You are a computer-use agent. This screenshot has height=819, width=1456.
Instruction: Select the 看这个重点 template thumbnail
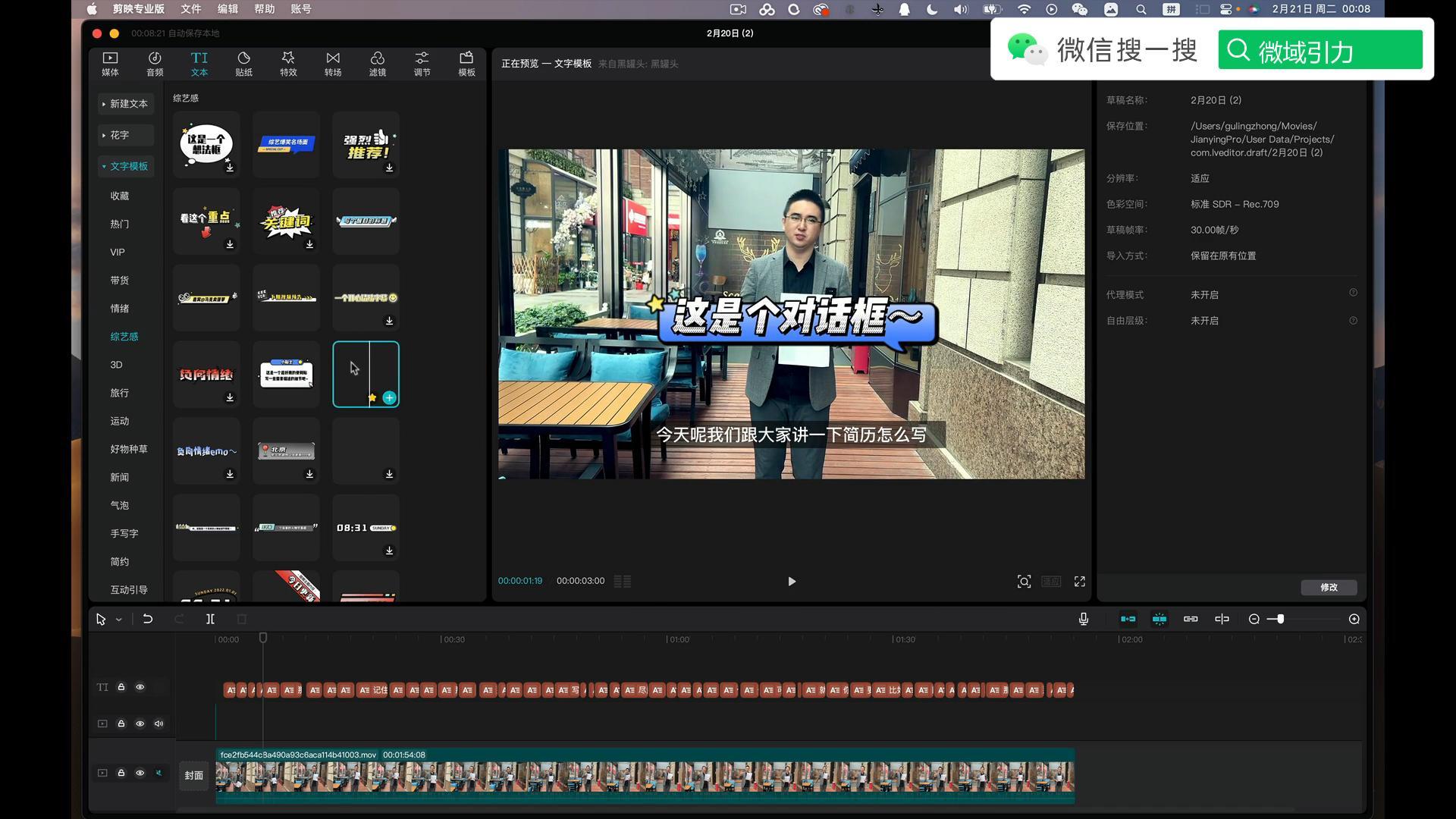pos(206,221)
